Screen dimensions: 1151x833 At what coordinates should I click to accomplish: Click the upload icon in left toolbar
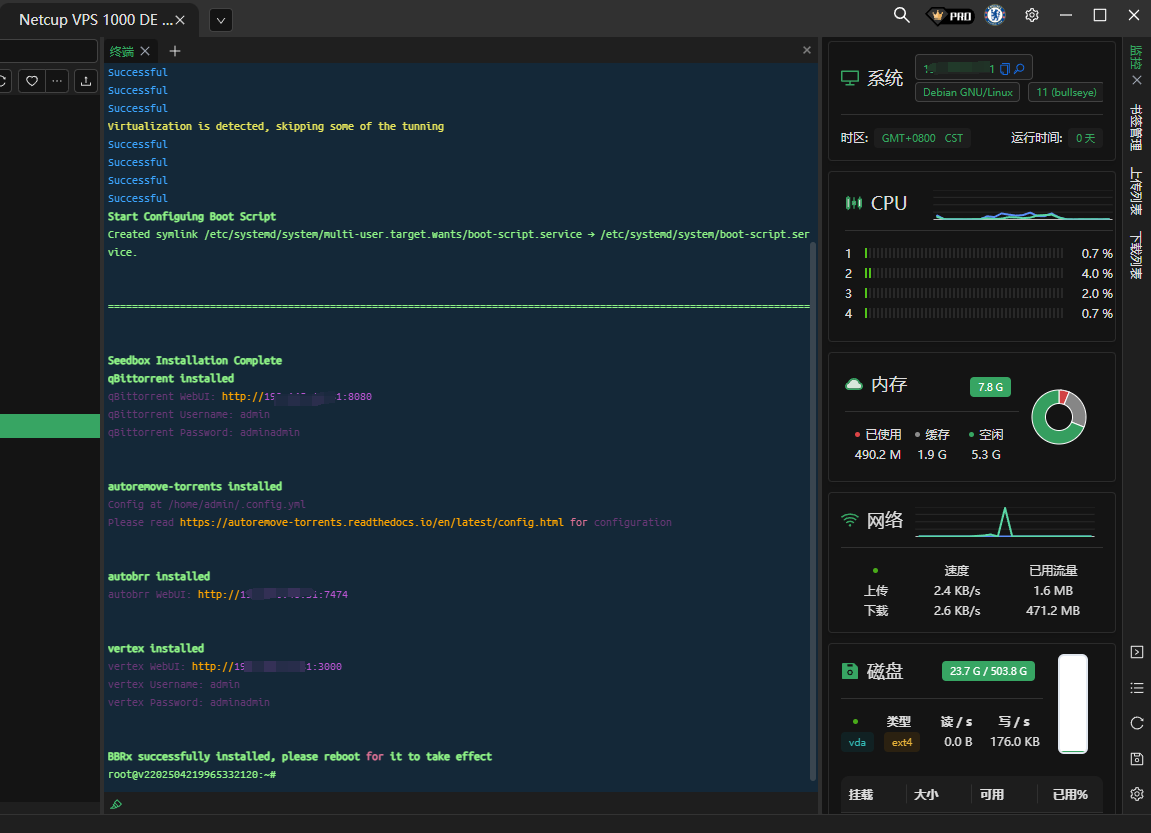coord(86,81)
